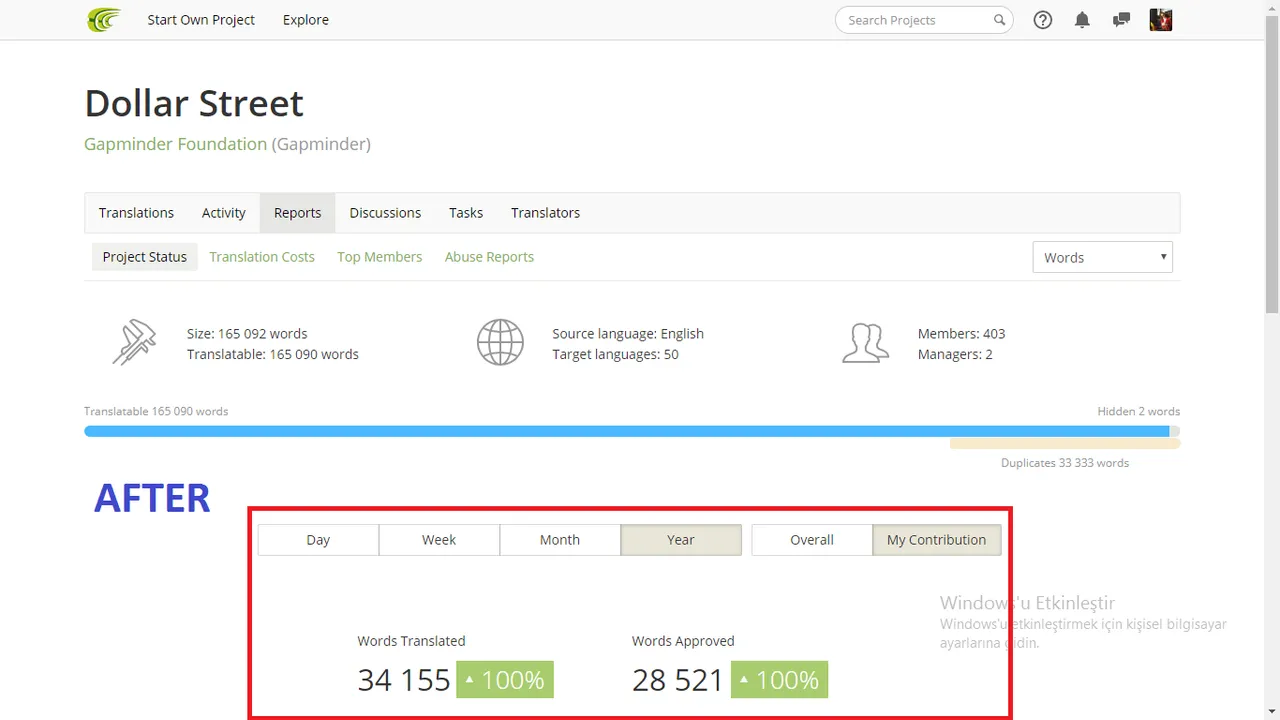Open the Discussions tab
This screenshot has height=720, width=1280.
click(x=385, y=213)
